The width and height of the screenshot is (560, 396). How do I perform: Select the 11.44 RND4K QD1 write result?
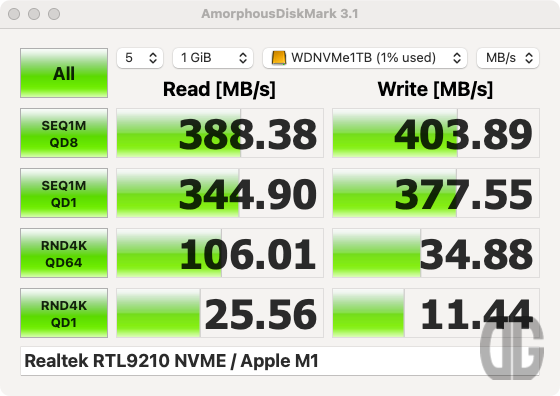coord(436,313)
